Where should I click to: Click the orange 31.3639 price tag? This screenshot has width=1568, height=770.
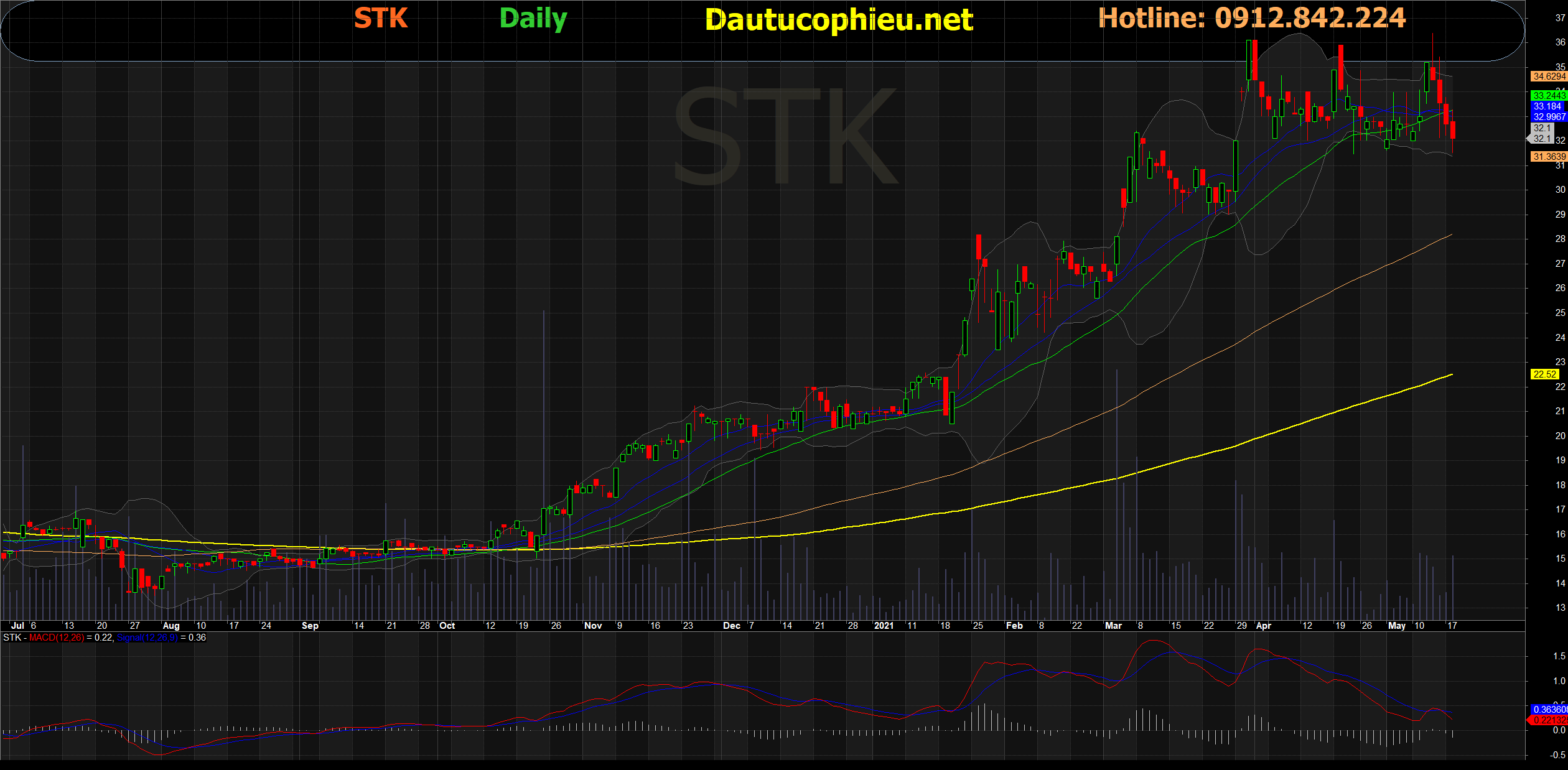1548,157
